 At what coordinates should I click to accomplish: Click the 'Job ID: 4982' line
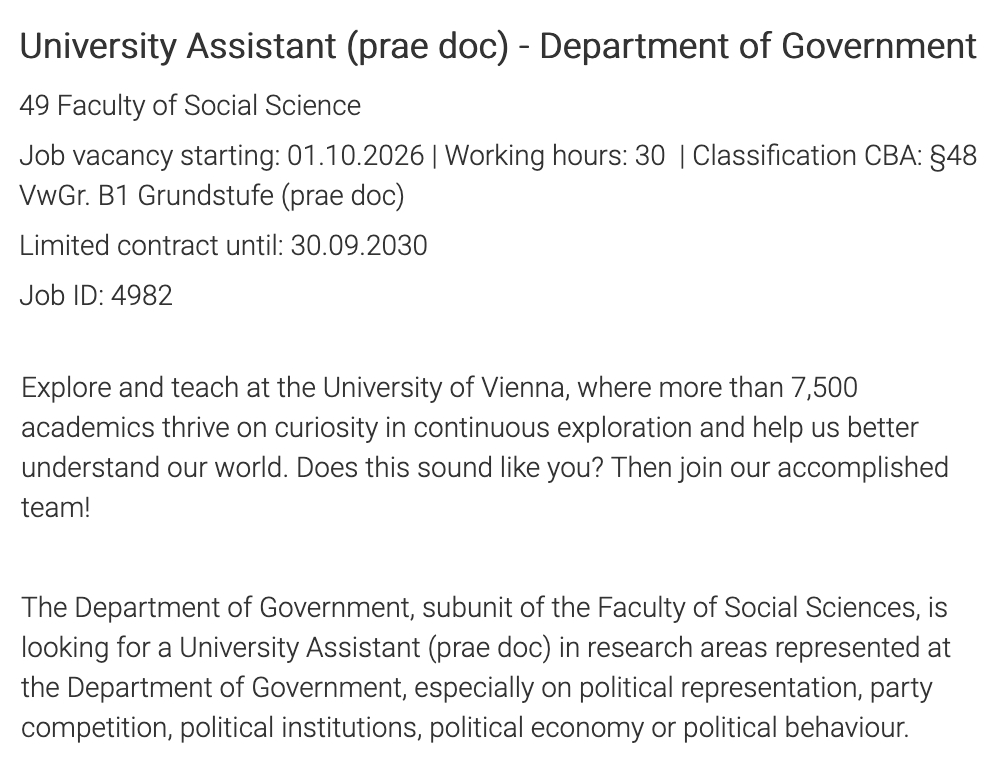coord(96,295)
